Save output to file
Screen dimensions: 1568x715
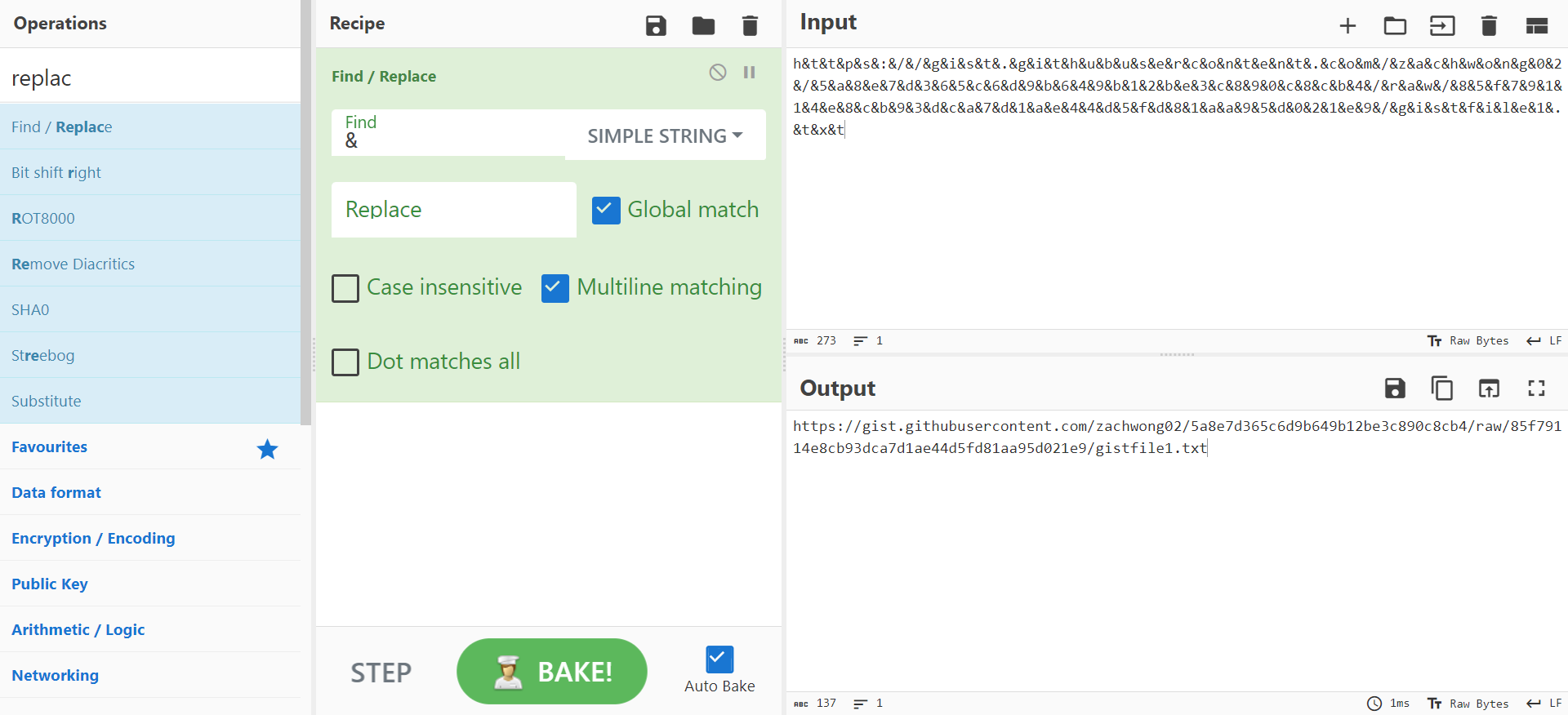[x=1395, y=389]
